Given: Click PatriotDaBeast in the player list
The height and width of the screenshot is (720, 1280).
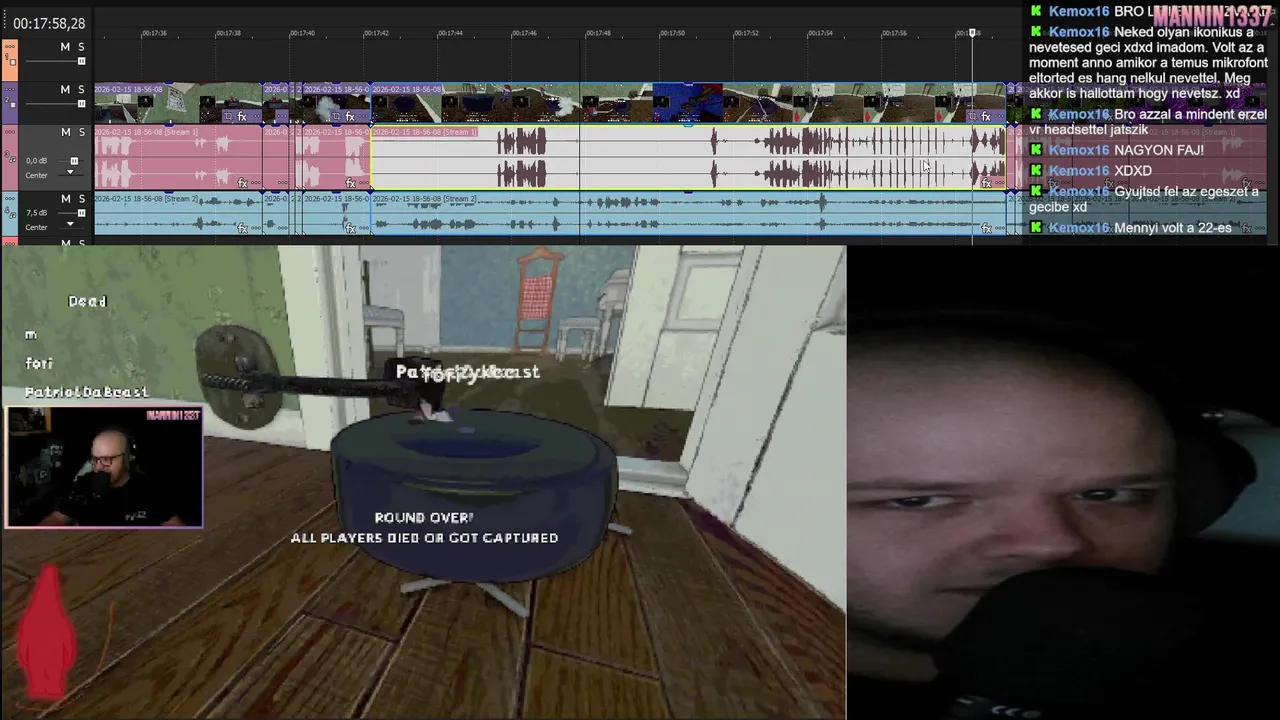Looking at the screenshot, I should click(x=86, y=392).
